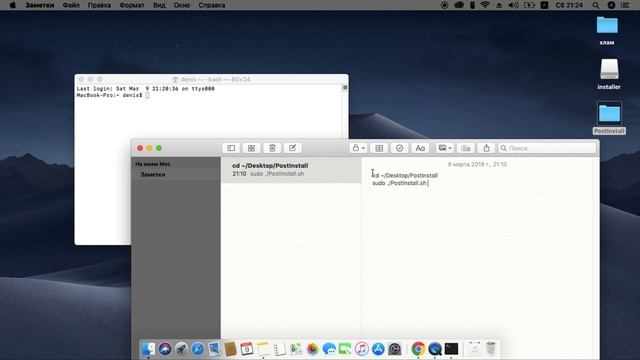Open Launchpad from the Dock

pos(181,349)
